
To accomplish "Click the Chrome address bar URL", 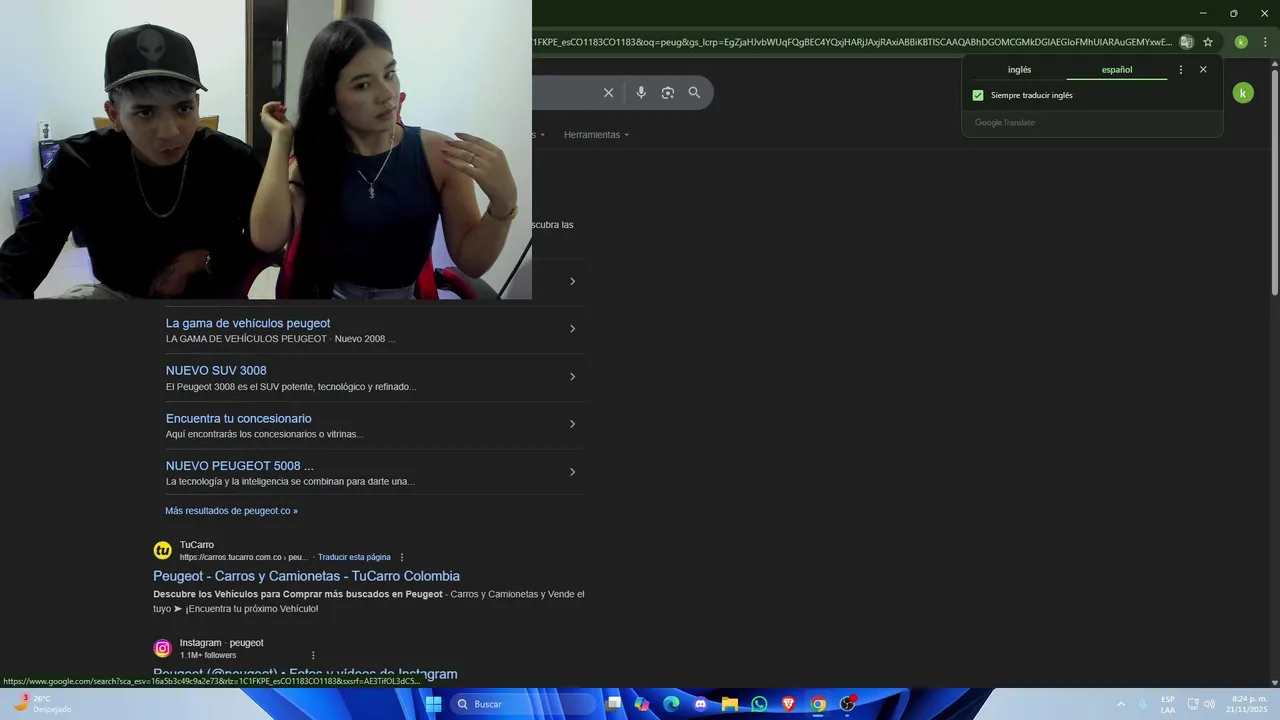I will click(x=850, y=42).
